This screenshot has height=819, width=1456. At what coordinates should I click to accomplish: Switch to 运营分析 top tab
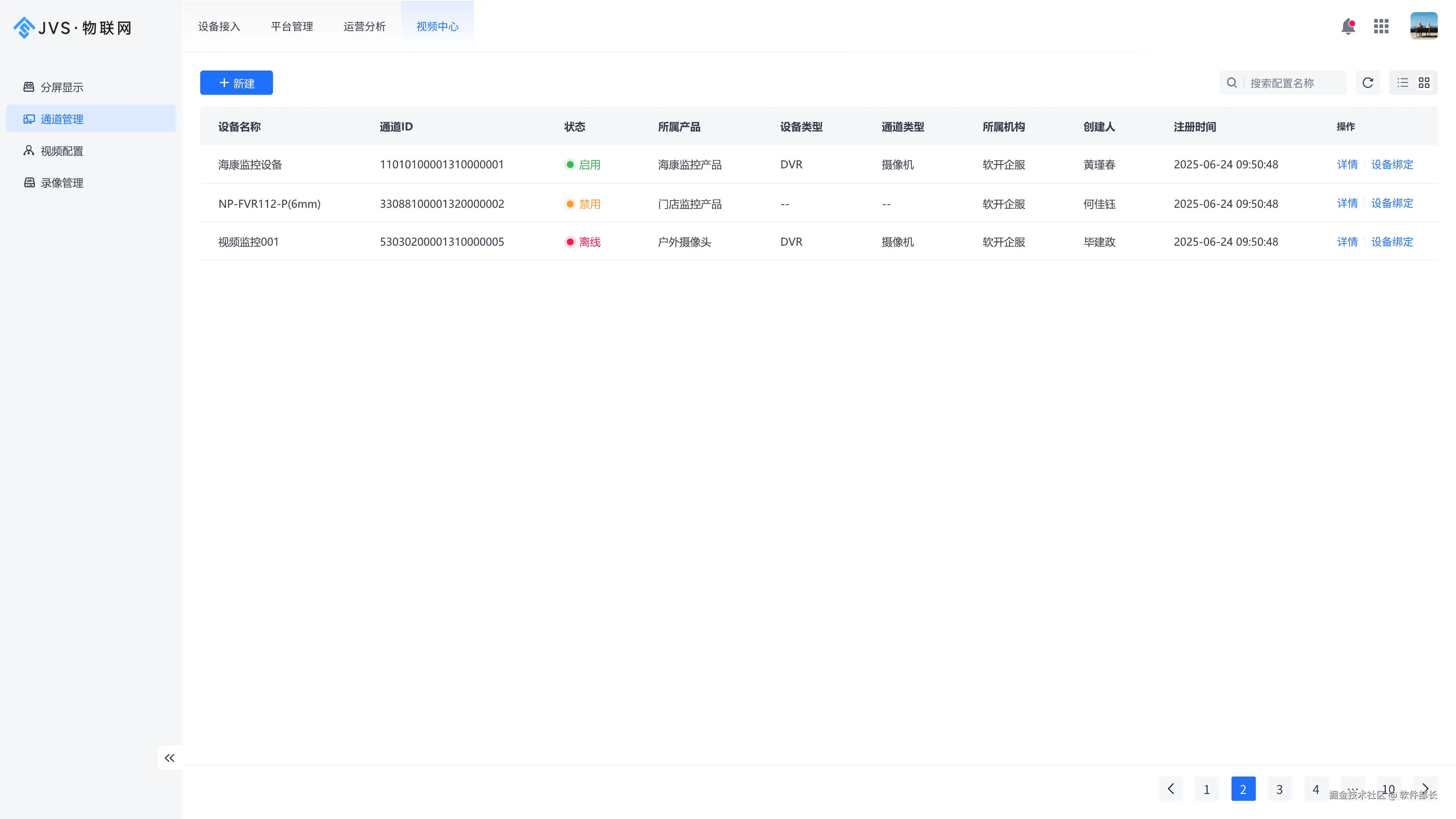click(364, 27)
